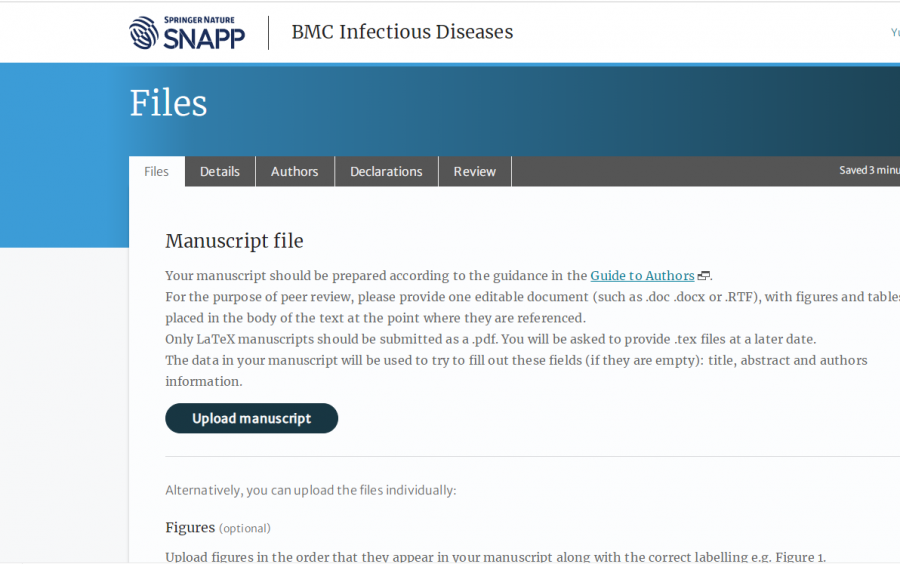
Task: Open the Review tab
Action: 474,172
